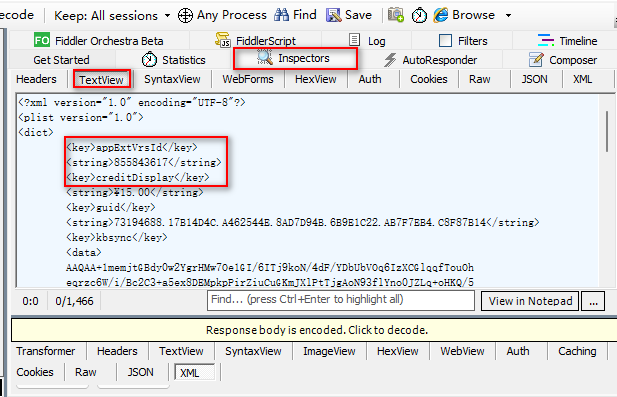Click the Save toolbar icon
The image size is (617, 397).
coord(333,15)
